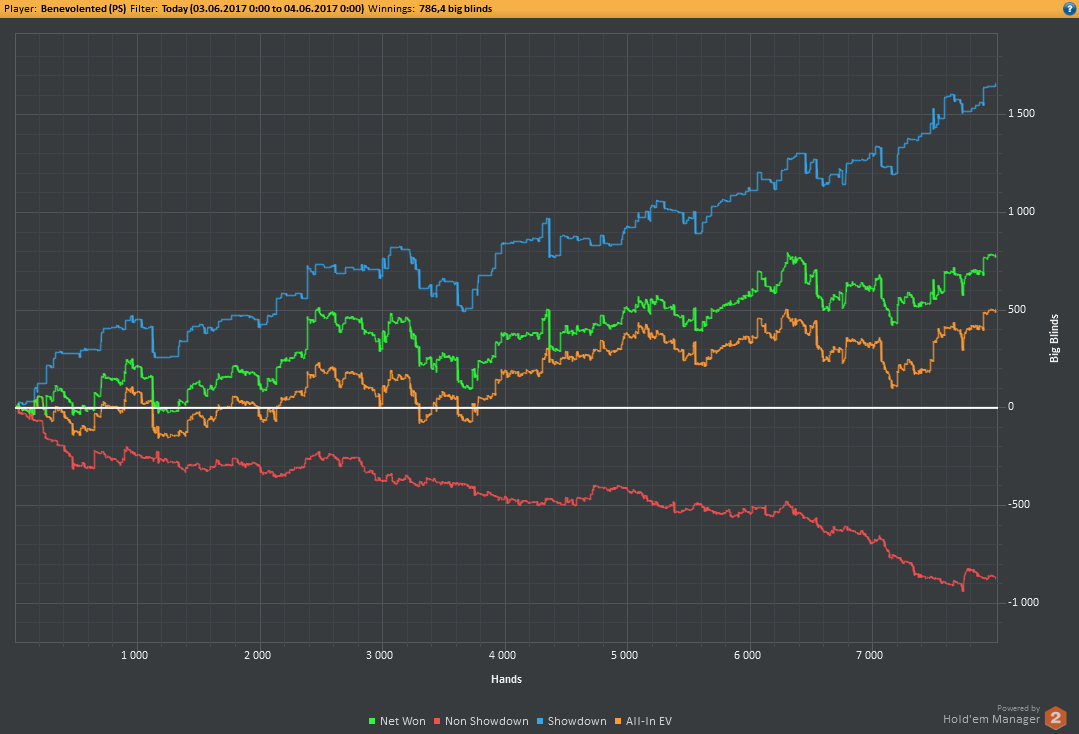Click the blue help icon in header
Image resolution: width=1079 pixels, height=734 pixels.
(1071, 9)
